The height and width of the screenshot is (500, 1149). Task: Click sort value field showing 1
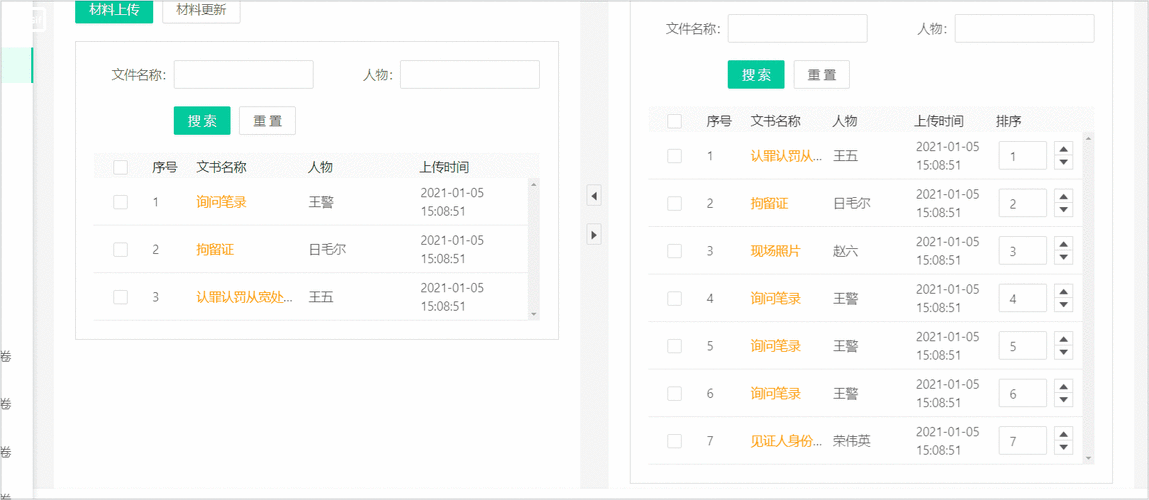(1022, 156)
